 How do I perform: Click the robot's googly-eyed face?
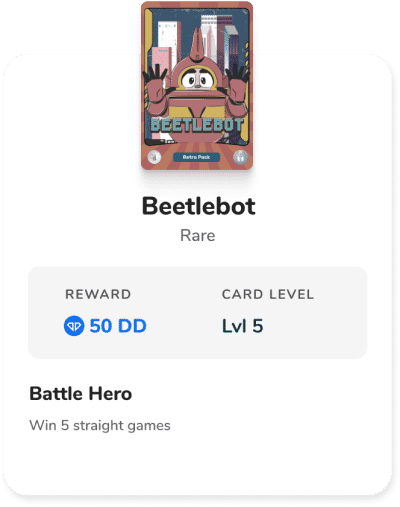(197, 79)
